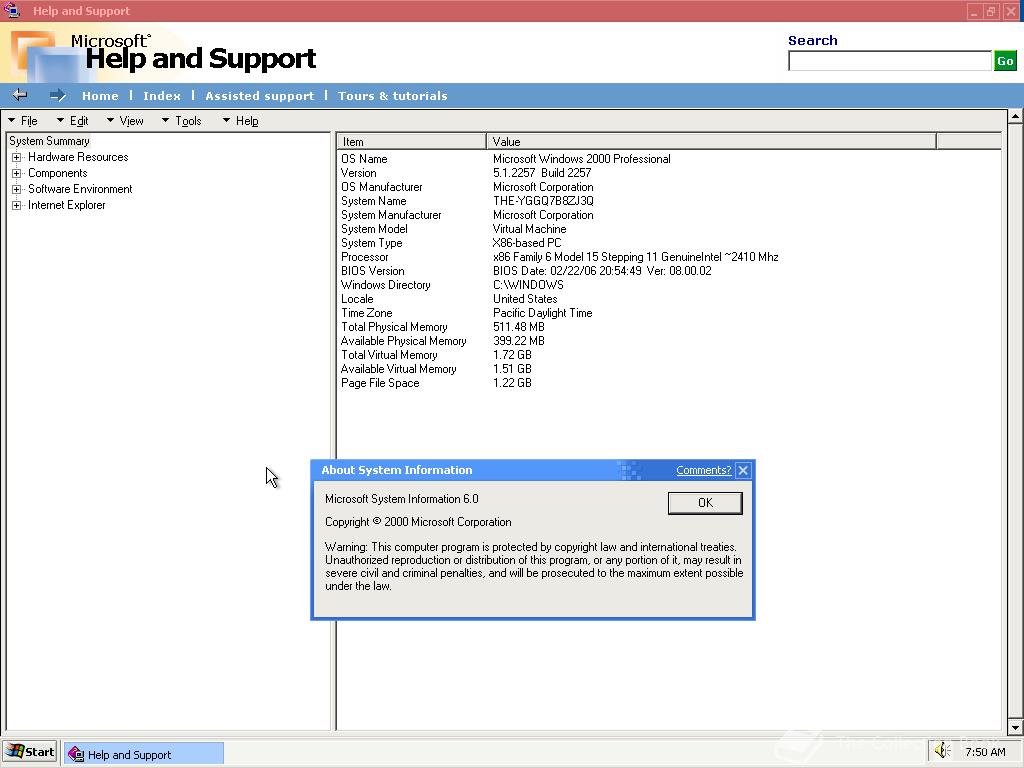Image resolution: width=1024 pixels, height=768 pixels.
Task: Open the Edit dropdown menu
Action: click(x=72, y=121)
